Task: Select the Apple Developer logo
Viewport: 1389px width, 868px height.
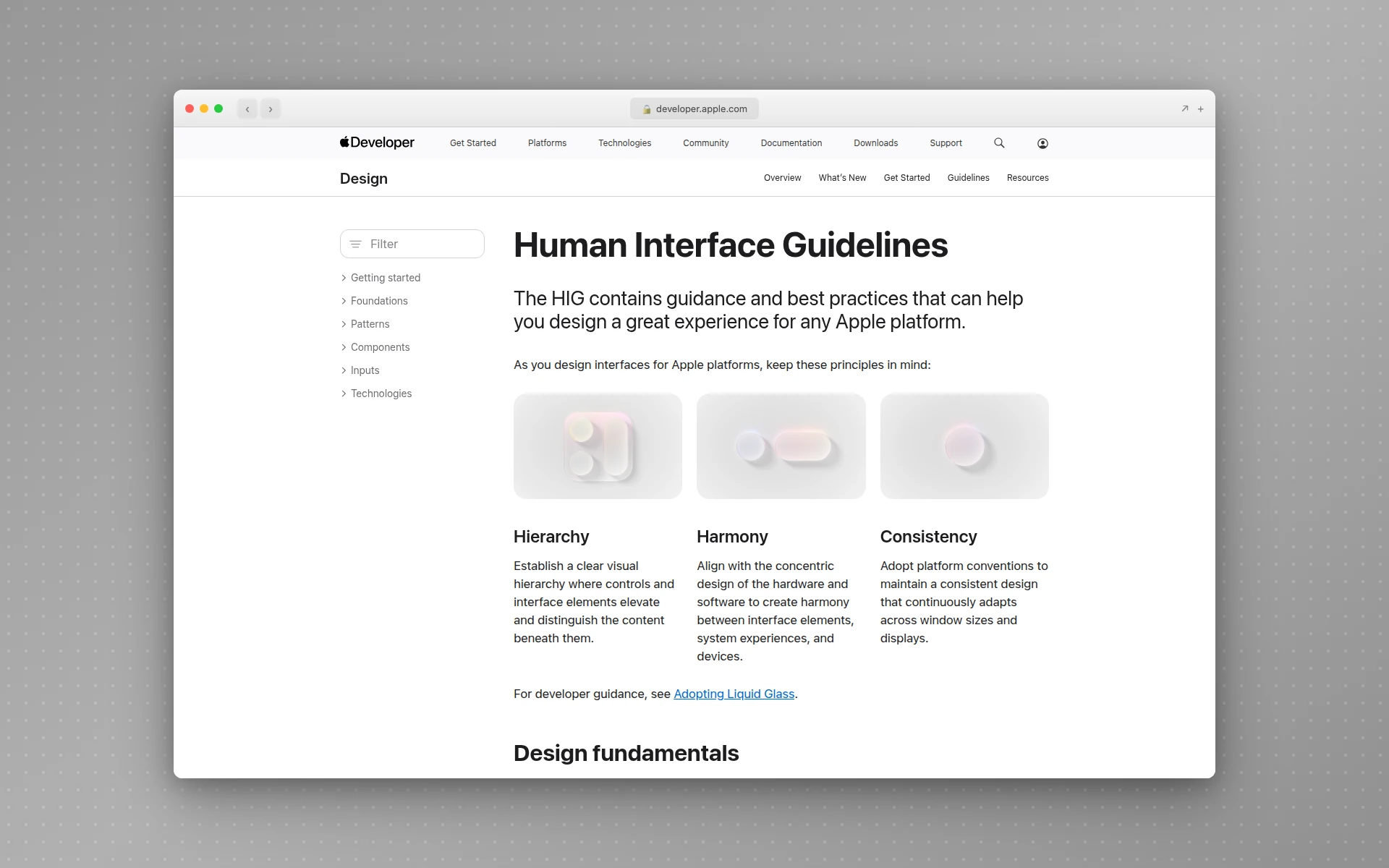Action: coord(376,142)
